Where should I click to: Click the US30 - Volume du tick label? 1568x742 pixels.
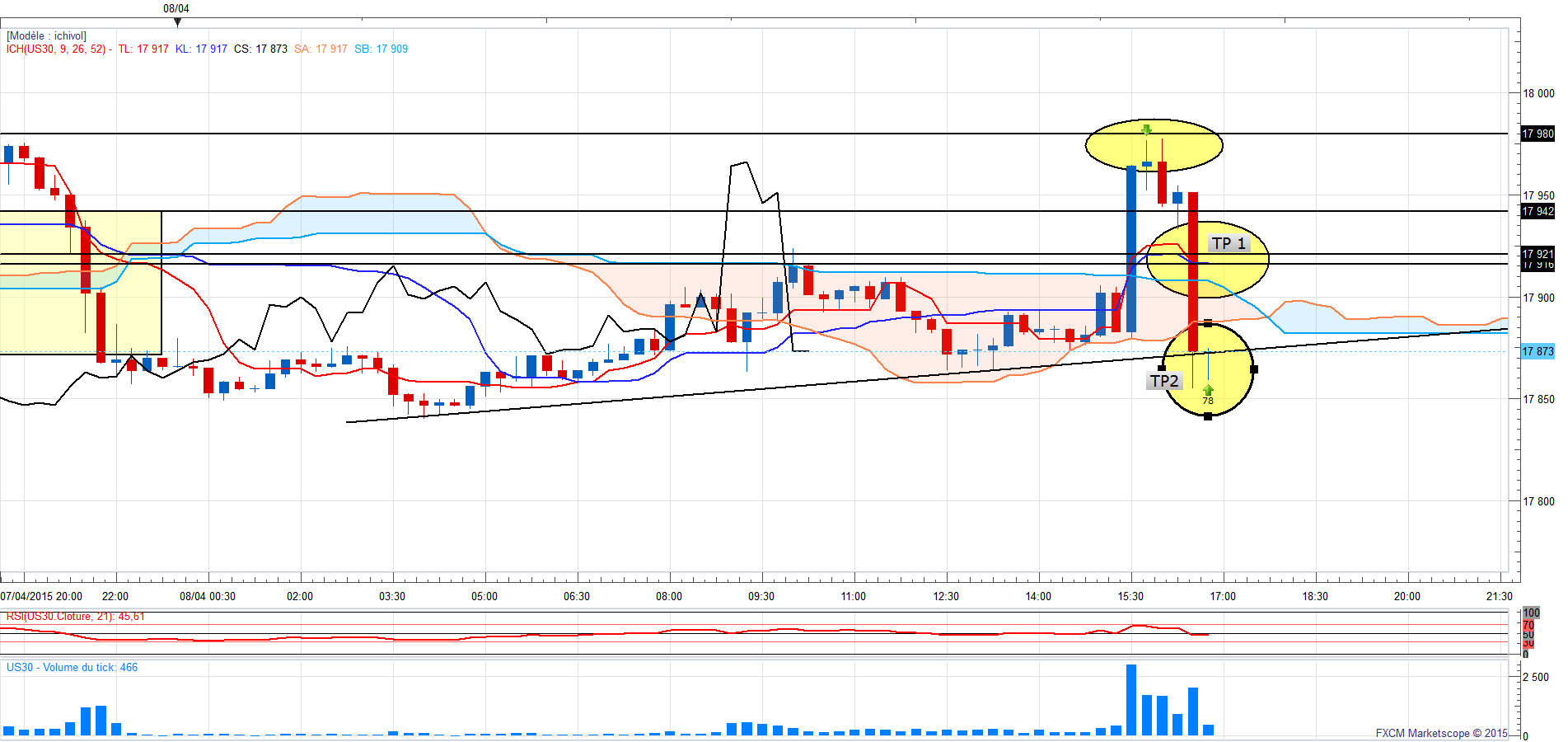coord(72,667)
